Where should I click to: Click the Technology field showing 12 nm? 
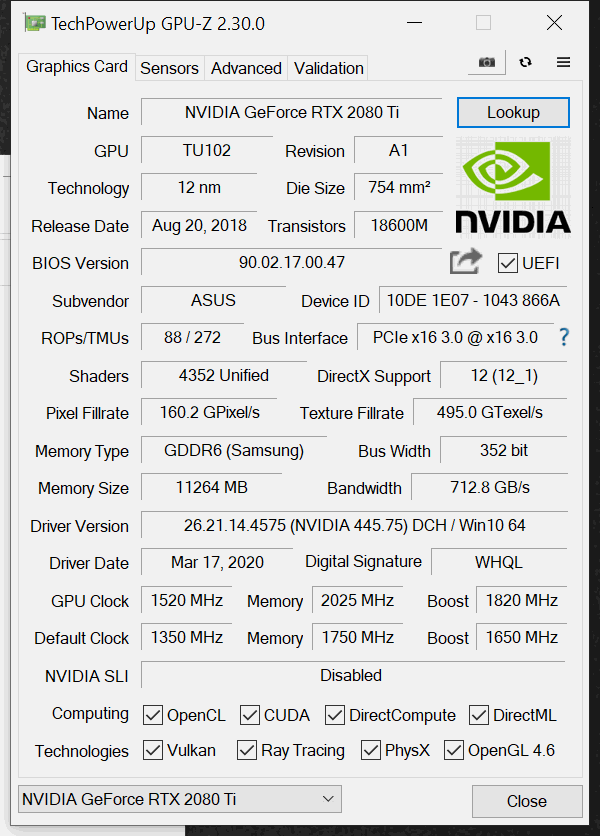click(199, 187)
